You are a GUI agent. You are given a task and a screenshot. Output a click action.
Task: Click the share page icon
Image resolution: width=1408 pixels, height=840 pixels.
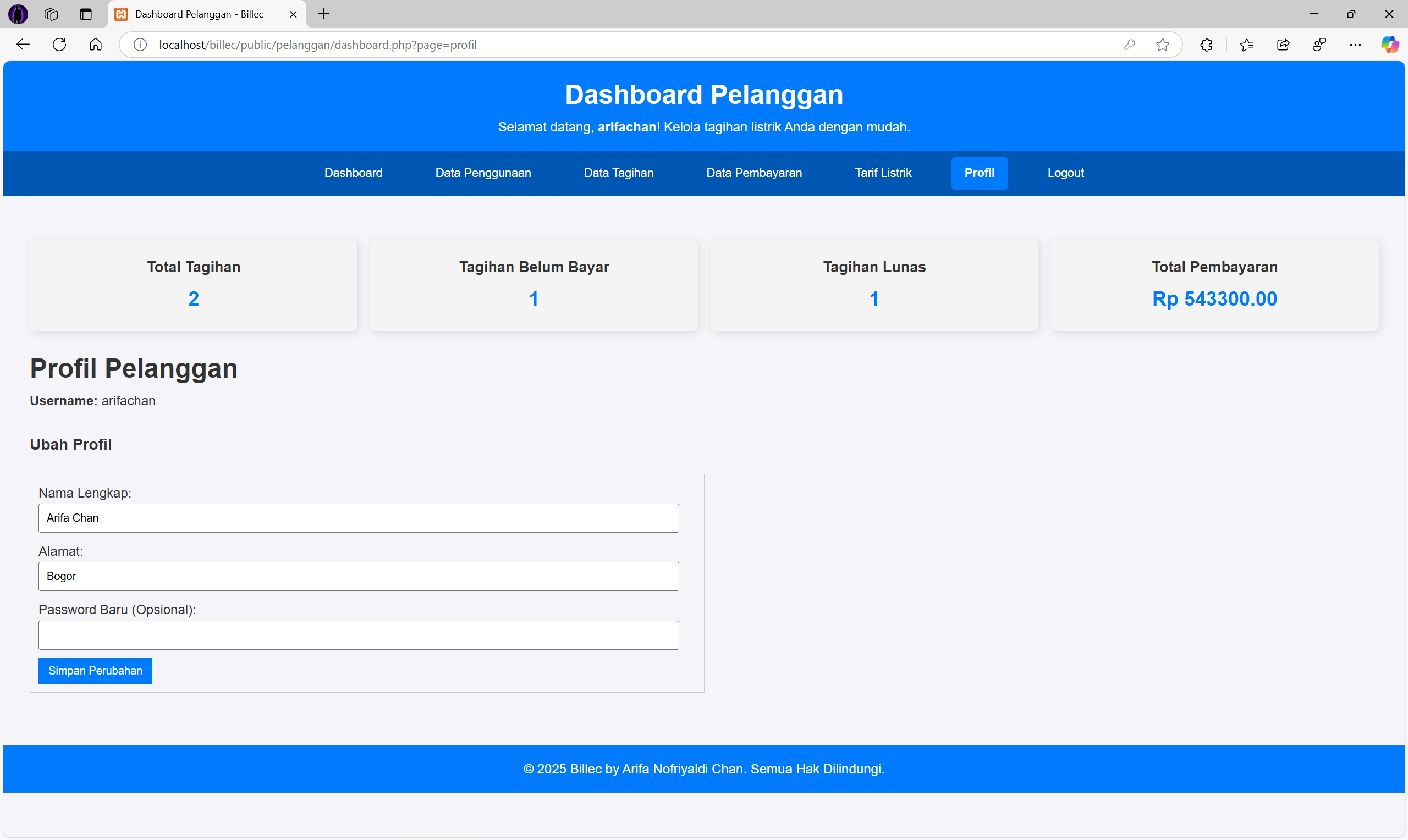pos(1284,45)
